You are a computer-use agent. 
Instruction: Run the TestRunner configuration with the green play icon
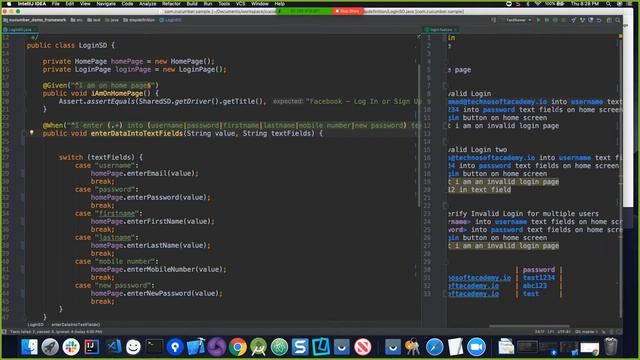538,20
